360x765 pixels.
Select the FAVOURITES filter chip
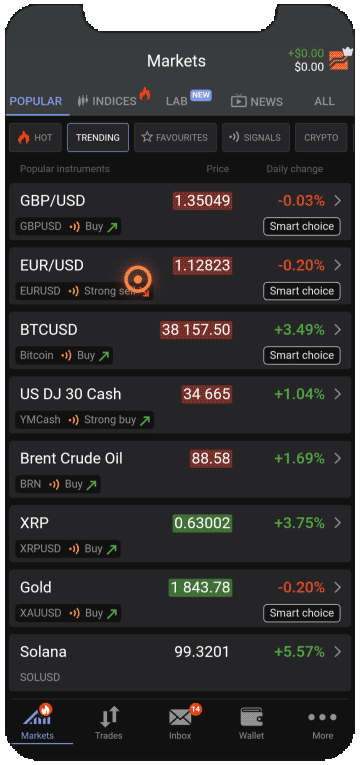[x=175, y=138]
